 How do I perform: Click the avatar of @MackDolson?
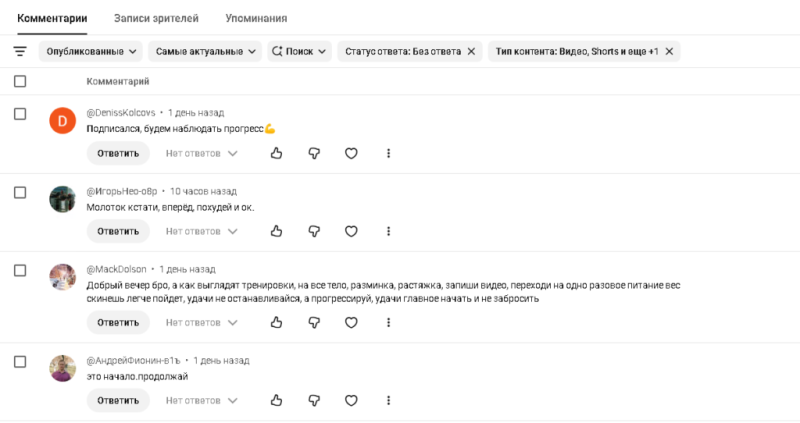(62, 277)
